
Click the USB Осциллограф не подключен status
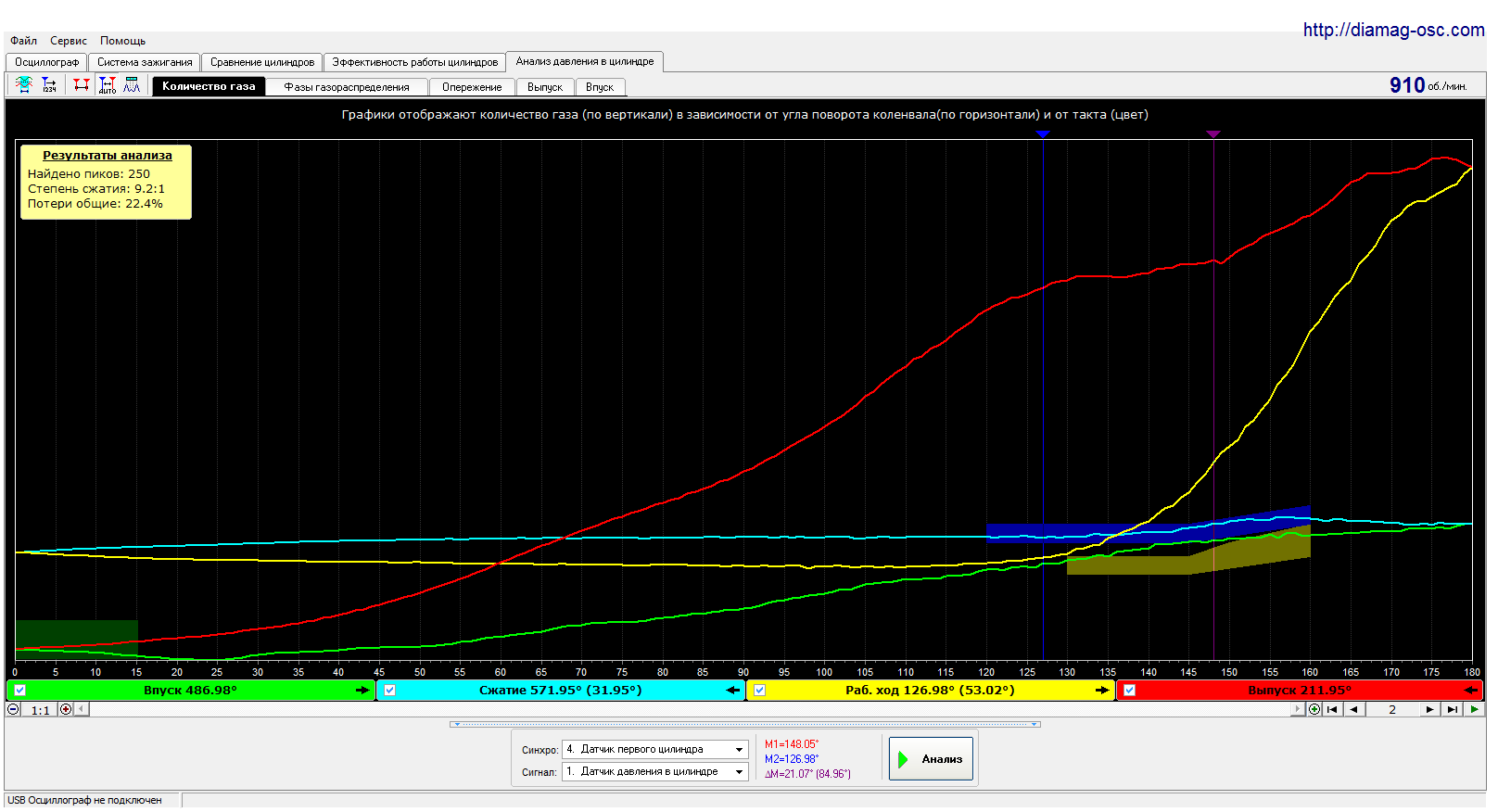85,800
